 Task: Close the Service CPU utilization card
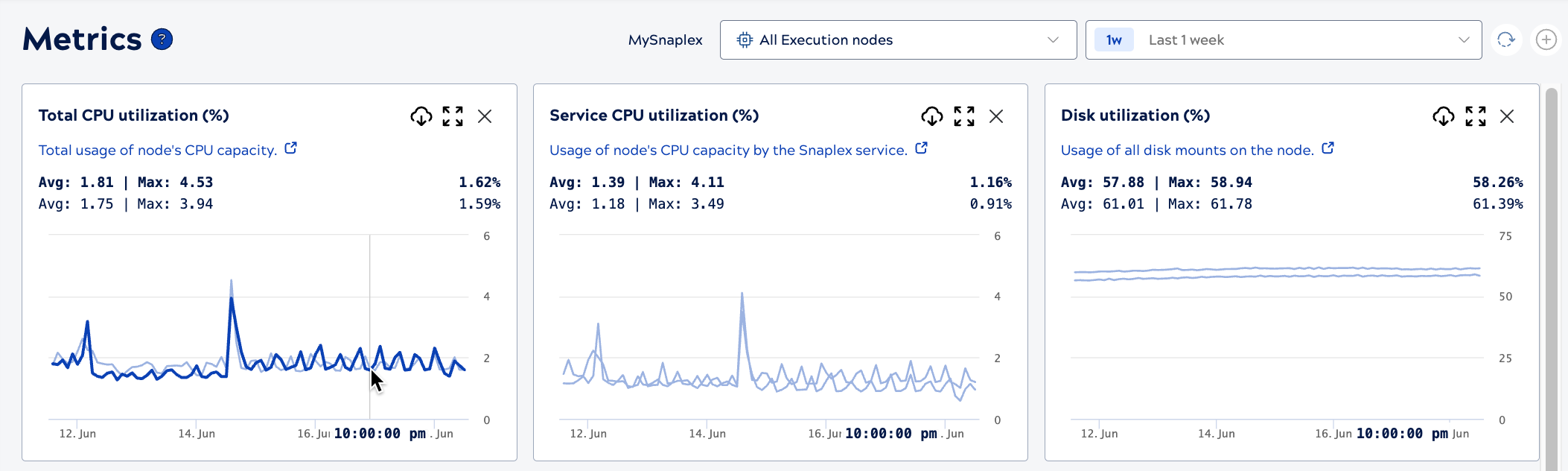(x=996, y=116)
